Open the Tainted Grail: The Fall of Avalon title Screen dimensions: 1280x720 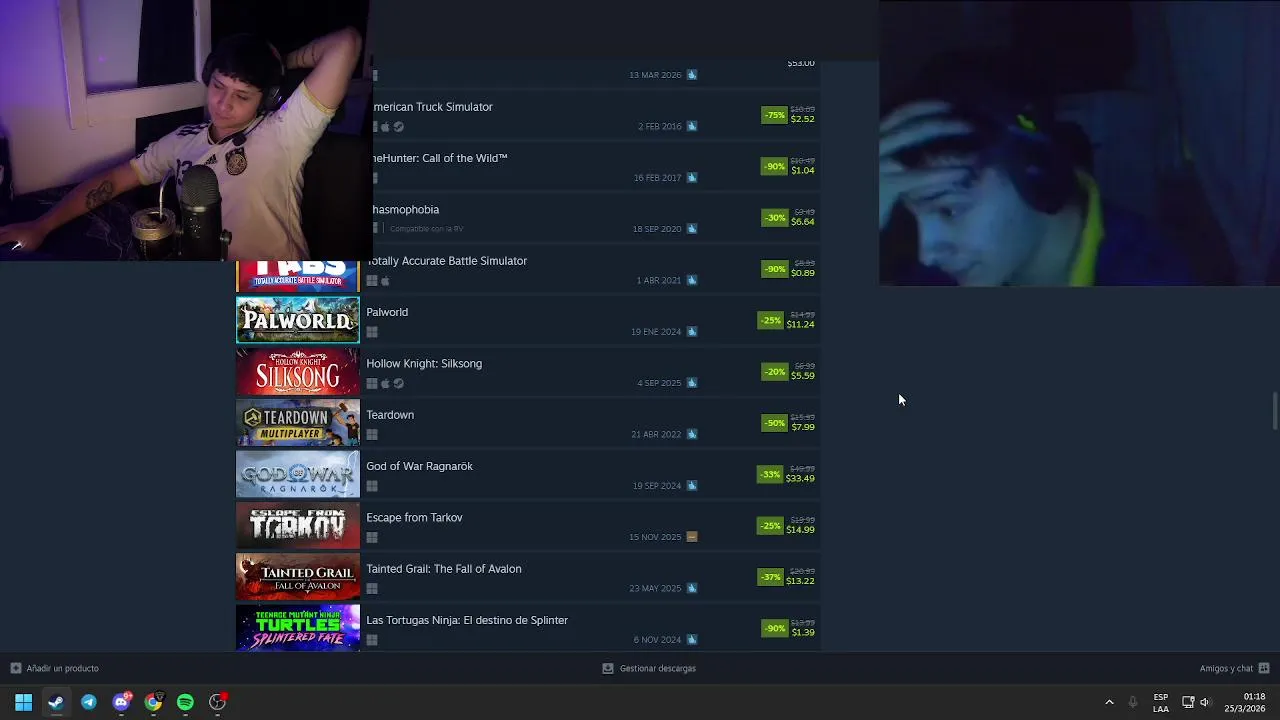(443, 569)
